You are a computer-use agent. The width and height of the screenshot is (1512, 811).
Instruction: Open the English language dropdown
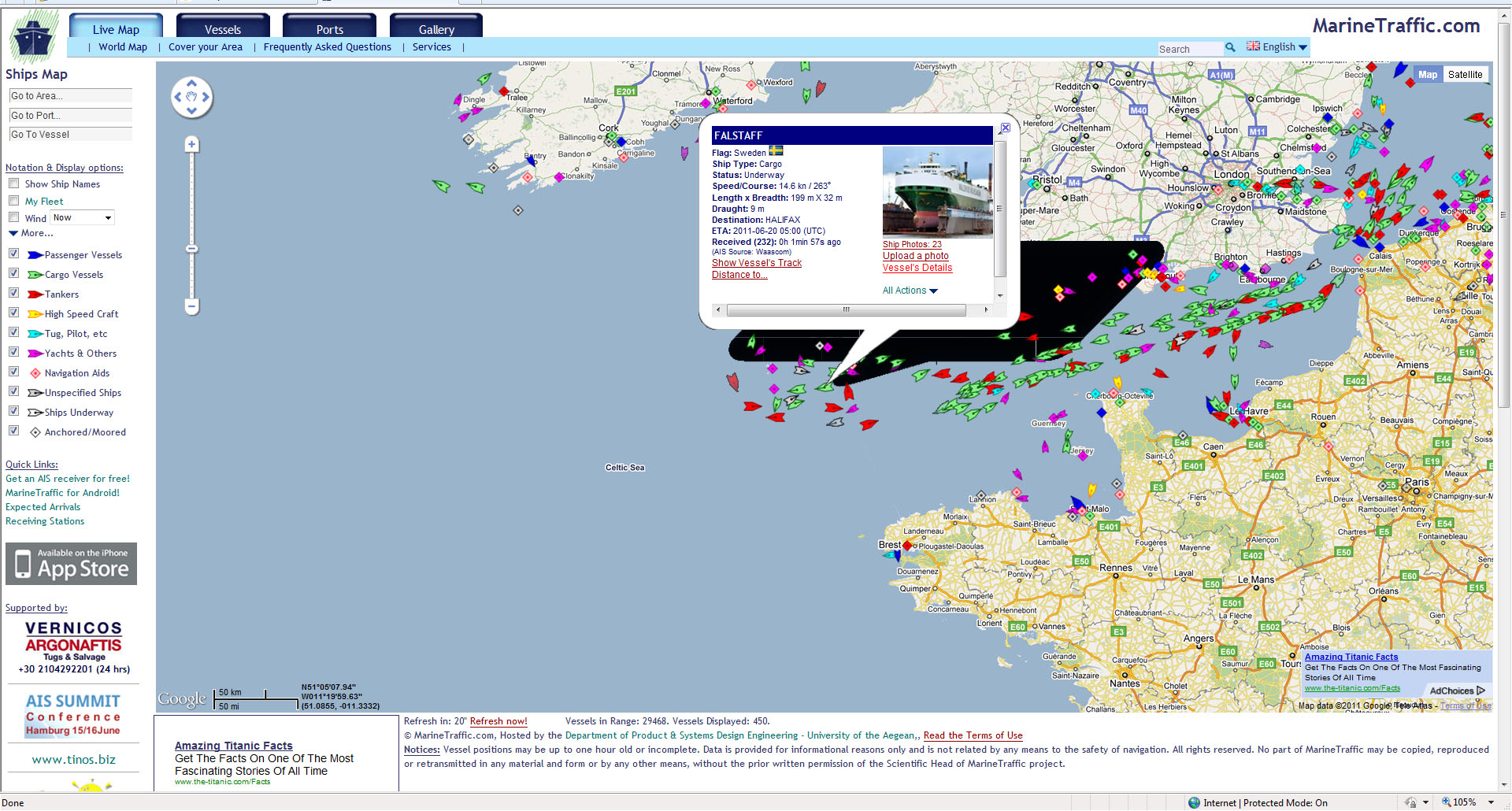(1277, 47)
